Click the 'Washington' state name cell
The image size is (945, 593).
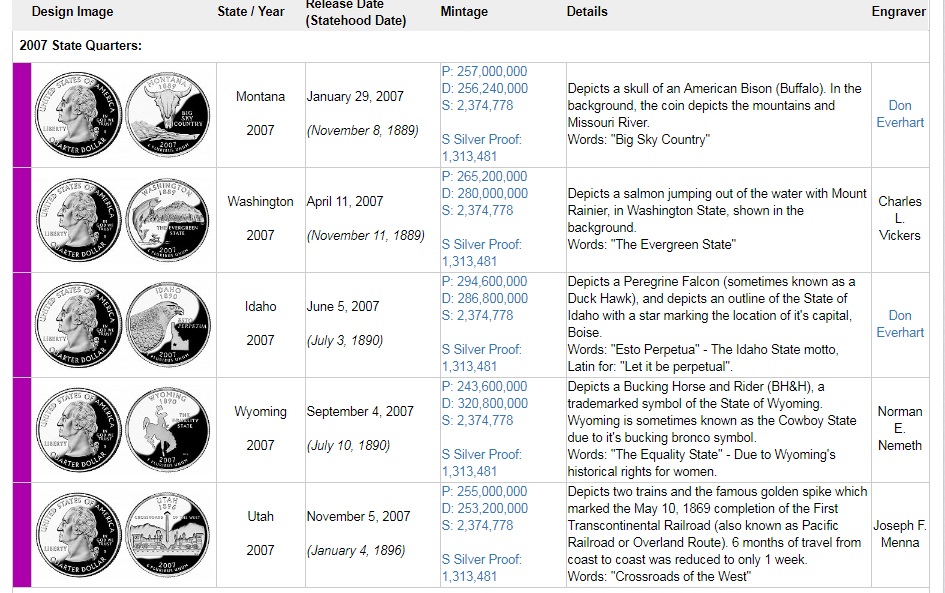coord(260,201)
